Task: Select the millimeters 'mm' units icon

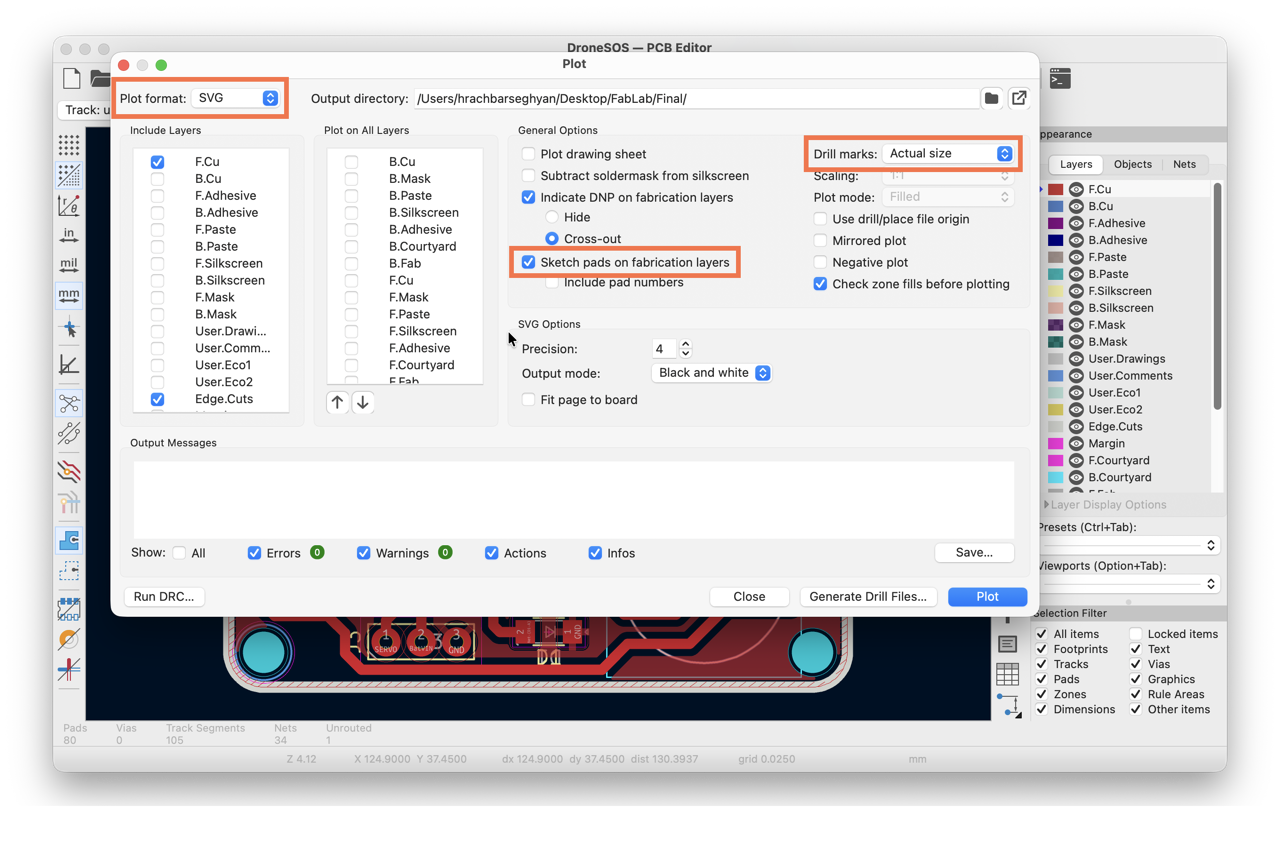Action: pyautogui.click(x=69, y=295)
